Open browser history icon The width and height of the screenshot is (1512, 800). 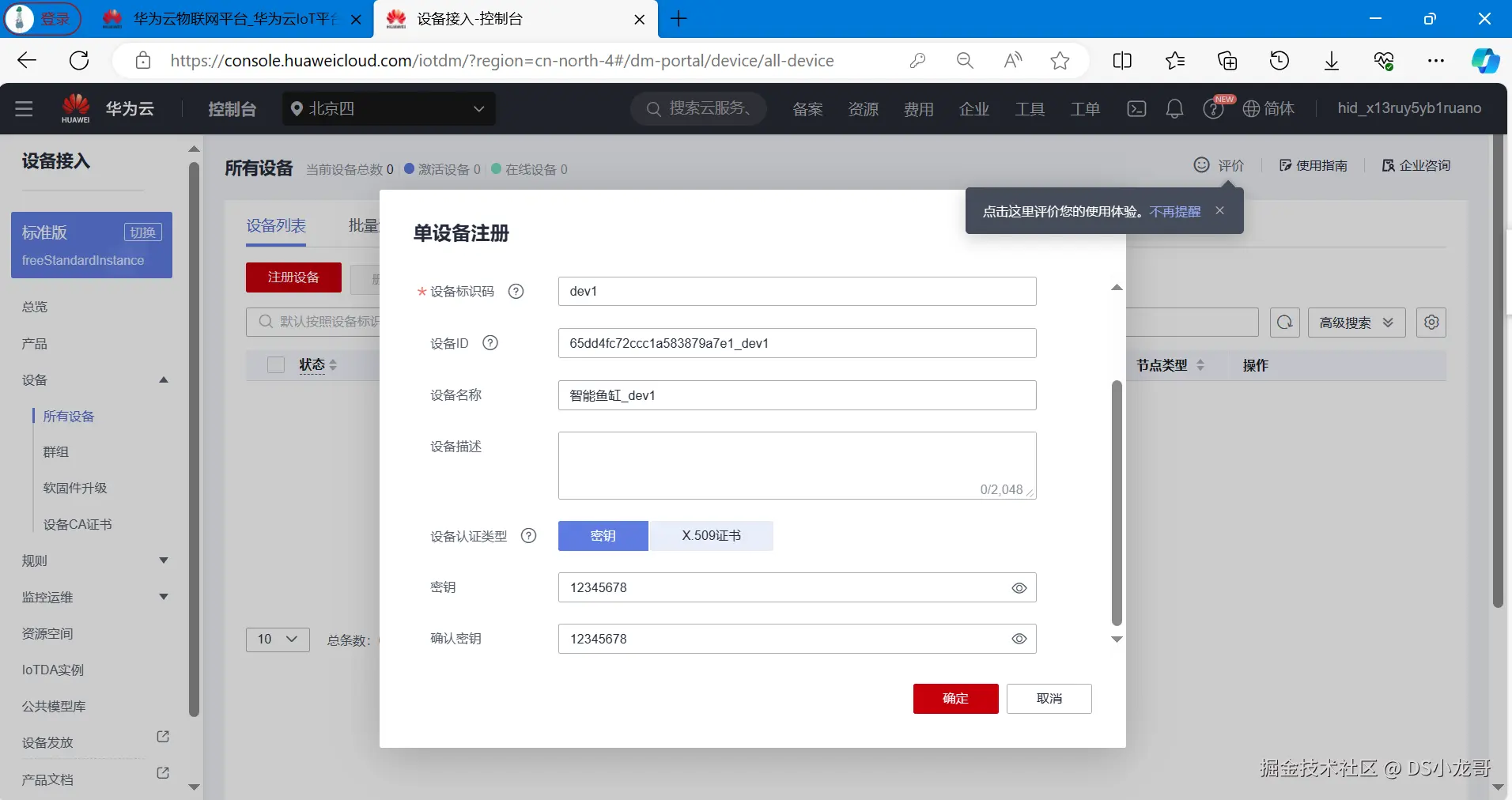pos(1280,61)
